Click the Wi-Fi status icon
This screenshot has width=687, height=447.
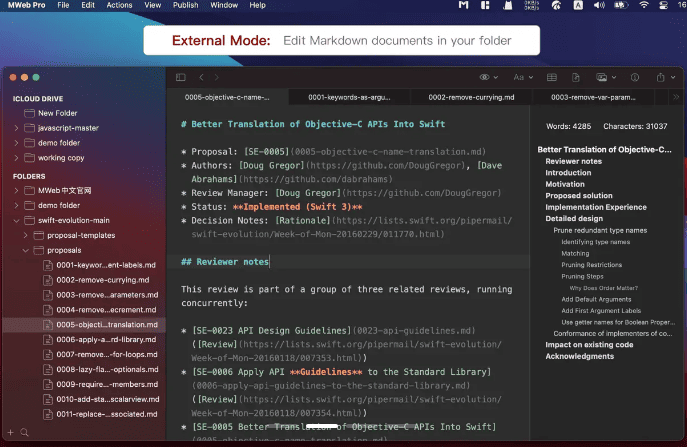[644, 5]
